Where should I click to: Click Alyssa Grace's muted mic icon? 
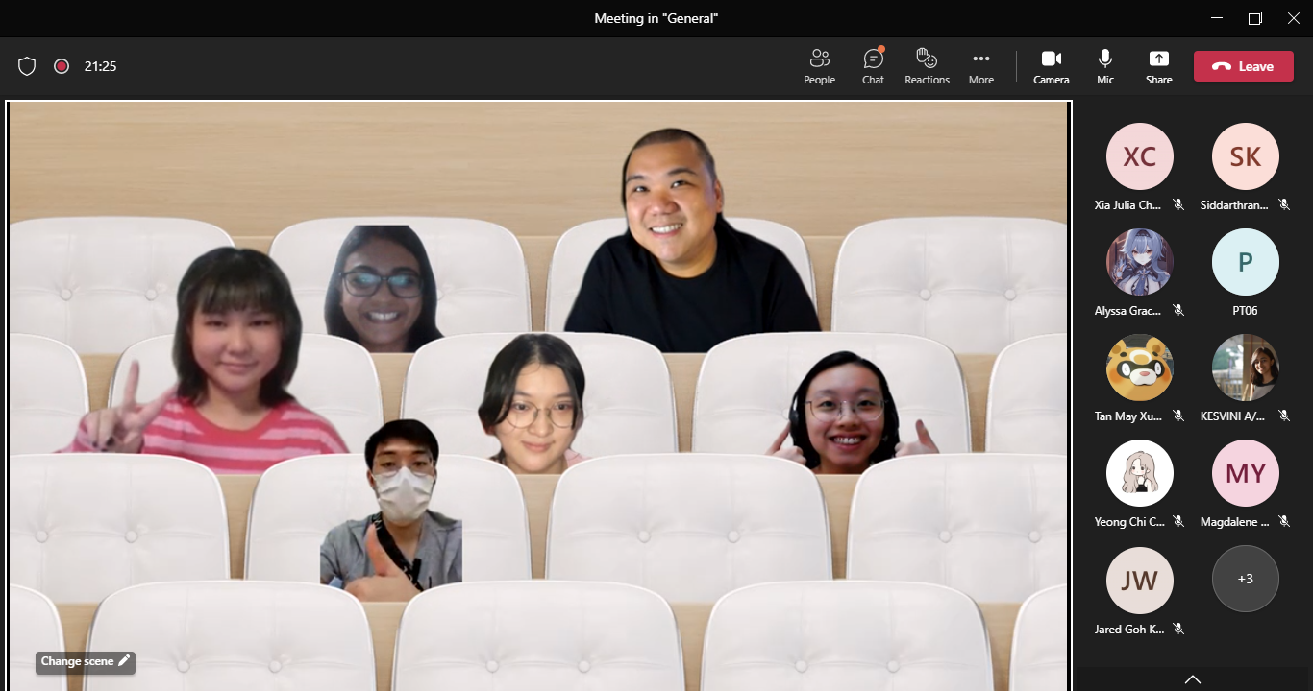click(x=1179, y=311)
